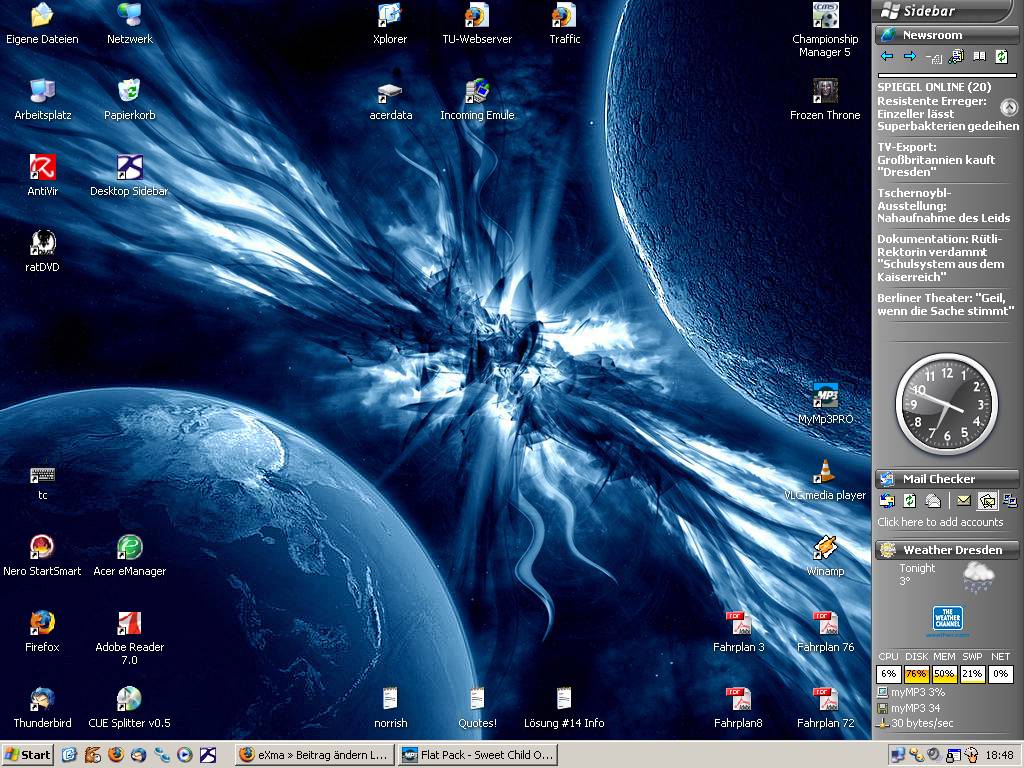Click the Mail Checker refresh icon
The width and height of the screenshot is (1024, 768).
910,501
